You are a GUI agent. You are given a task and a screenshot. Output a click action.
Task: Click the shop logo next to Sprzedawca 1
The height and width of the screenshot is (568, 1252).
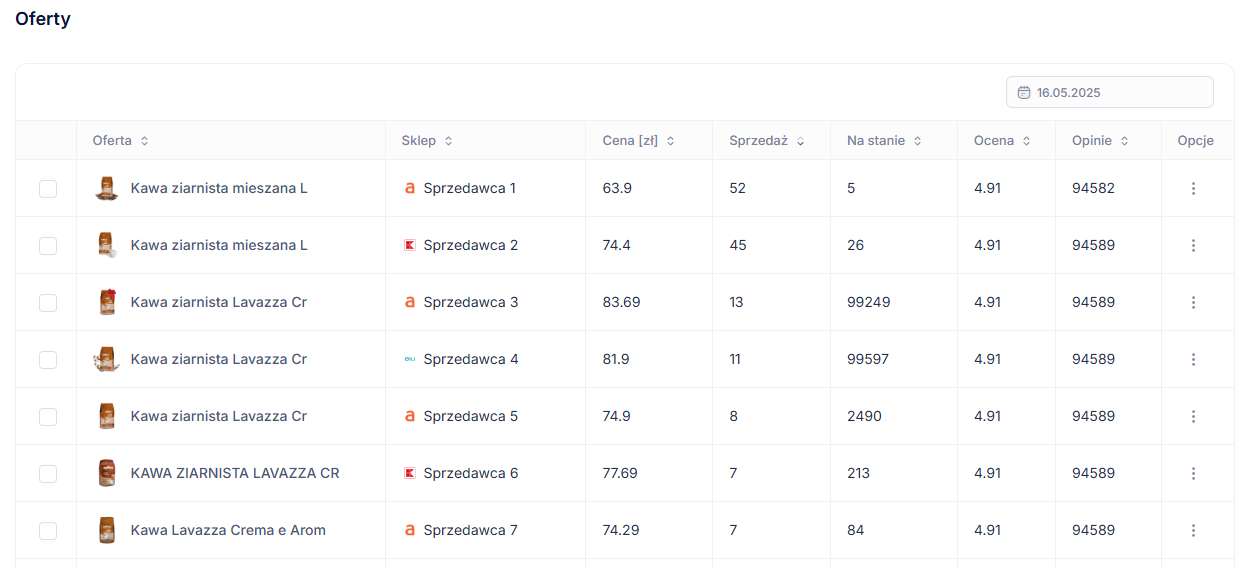tap(409, 188)
